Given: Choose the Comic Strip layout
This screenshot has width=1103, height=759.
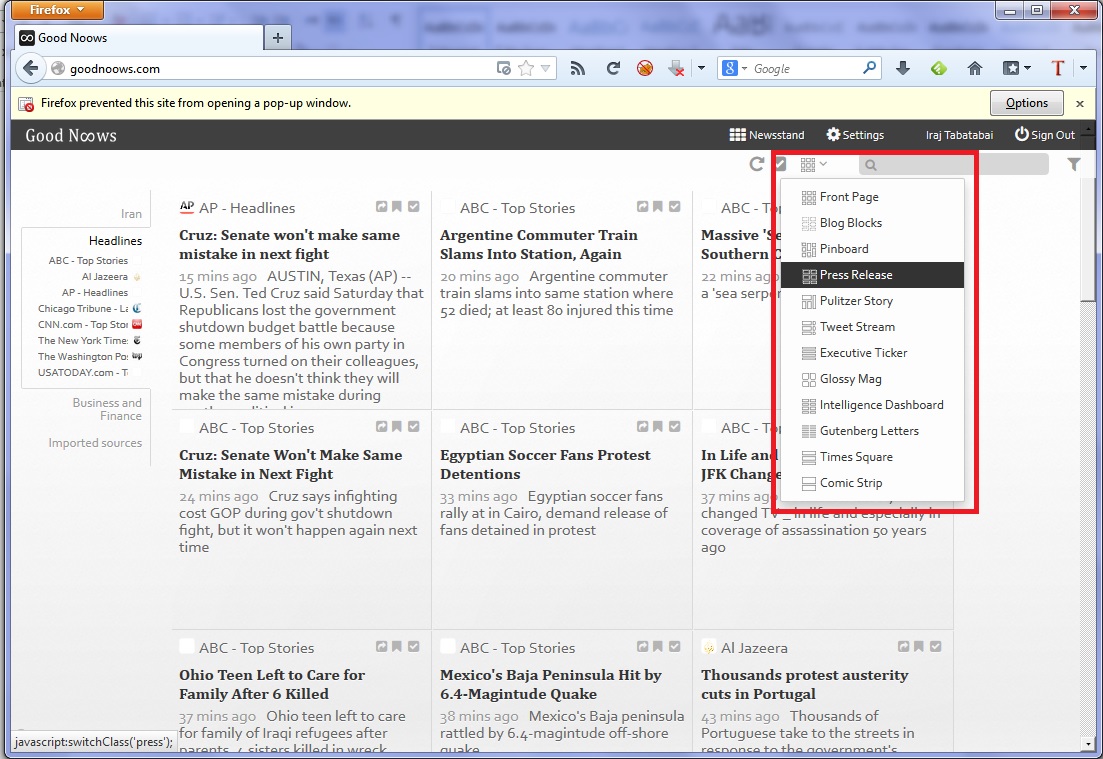Looking at the screenshot, I should point(872,483).
